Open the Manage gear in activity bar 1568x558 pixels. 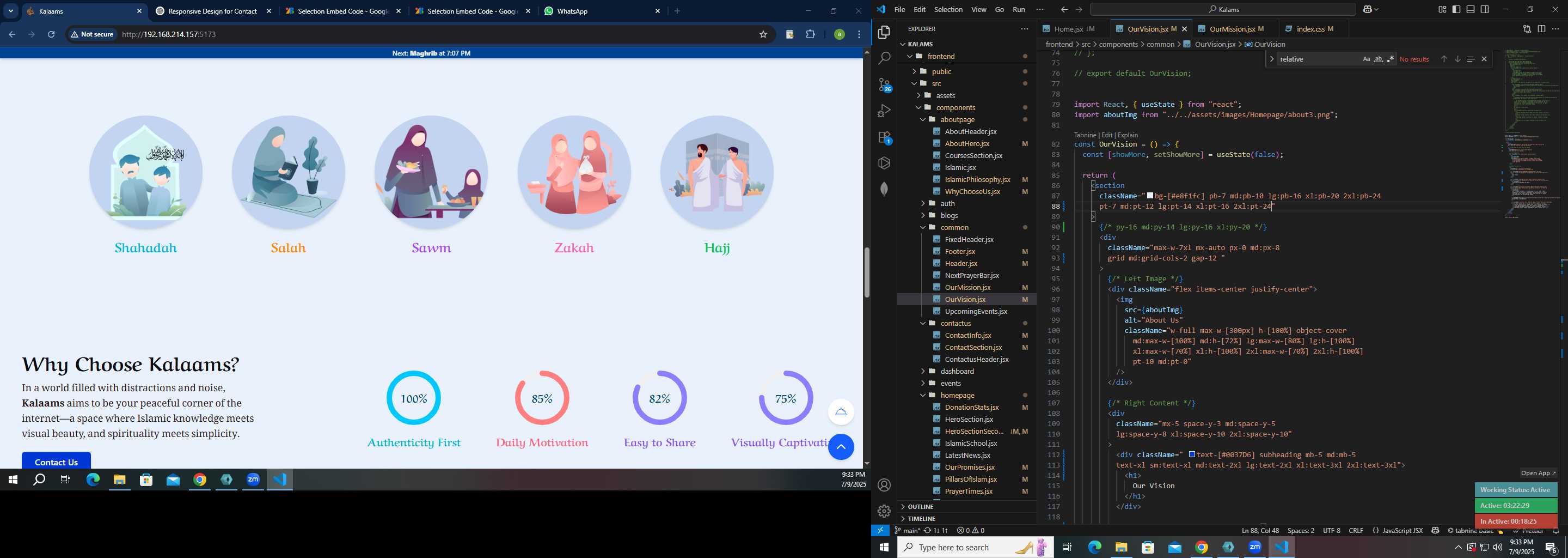[884, 511]
